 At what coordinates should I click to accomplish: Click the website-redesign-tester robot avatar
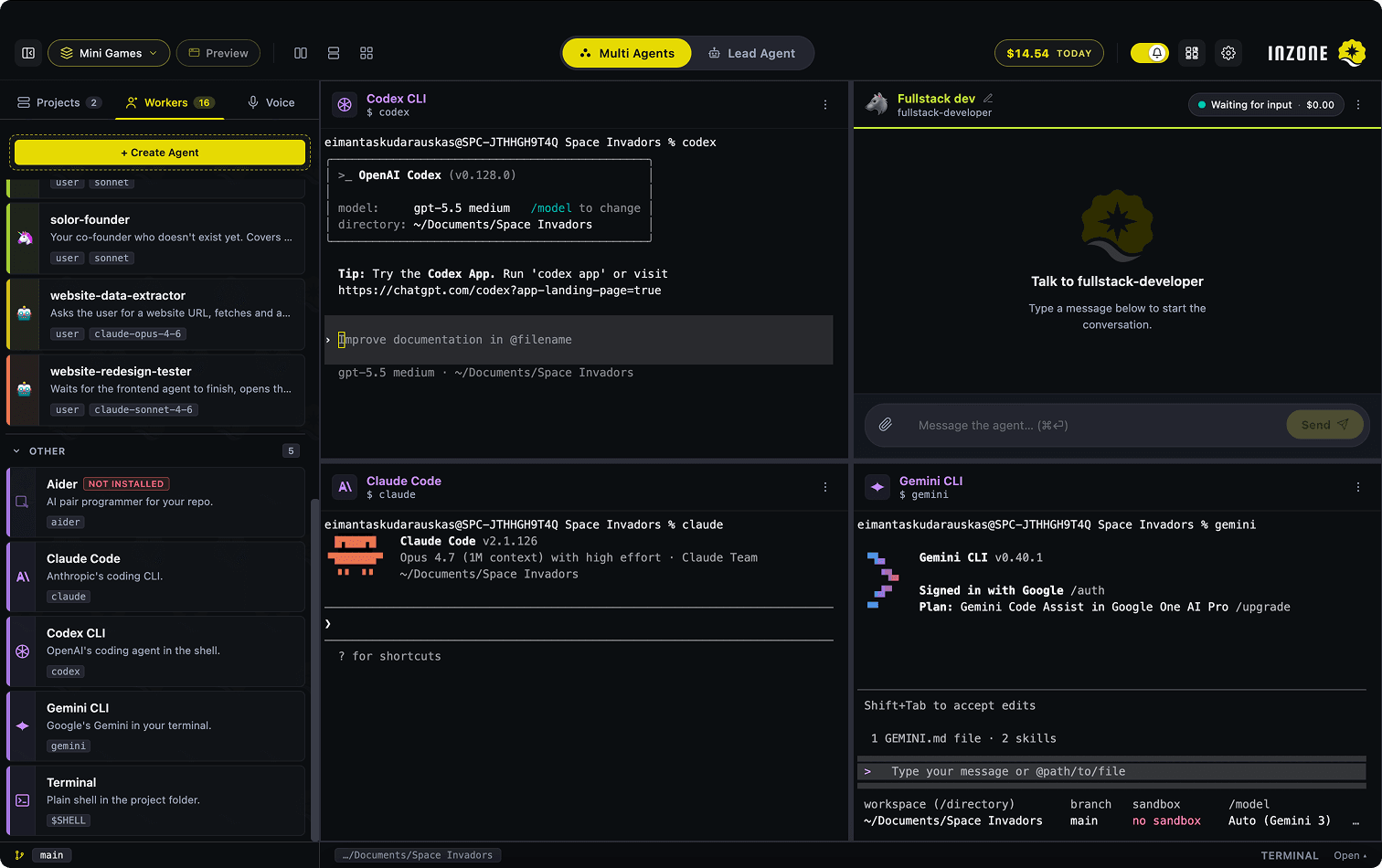(x=25, y=389)
